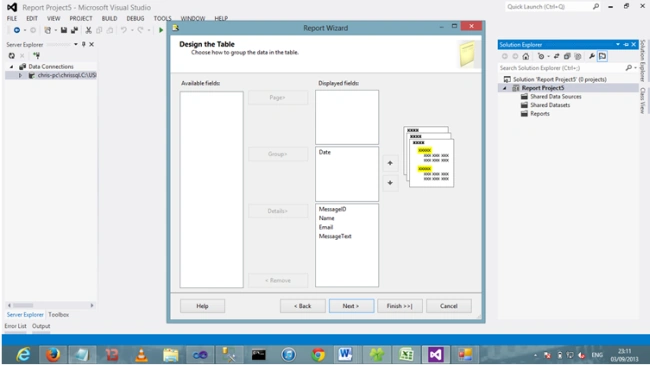Open Firefox from the taskbar
Image resolution: width=650 pixels, height=365 pixels.
[53, 355]
